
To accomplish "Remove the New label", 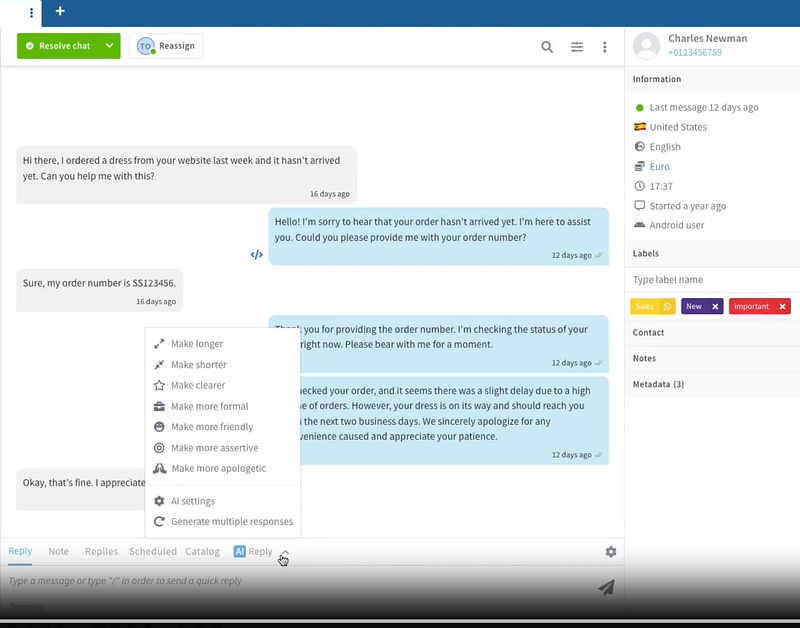I will point(715,307).
